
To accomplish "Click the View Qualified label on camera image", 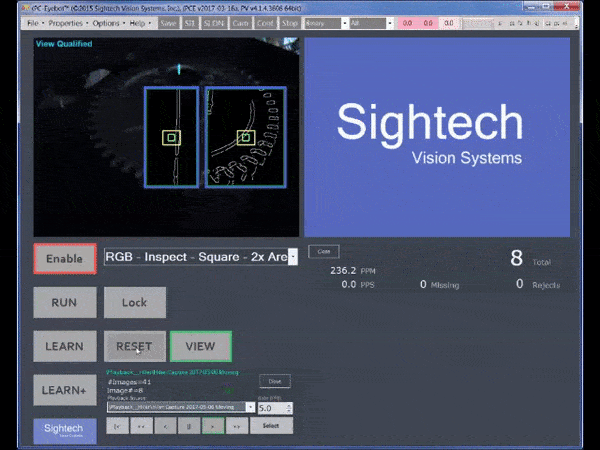I will pyautogui.click(x=64, y=44).
